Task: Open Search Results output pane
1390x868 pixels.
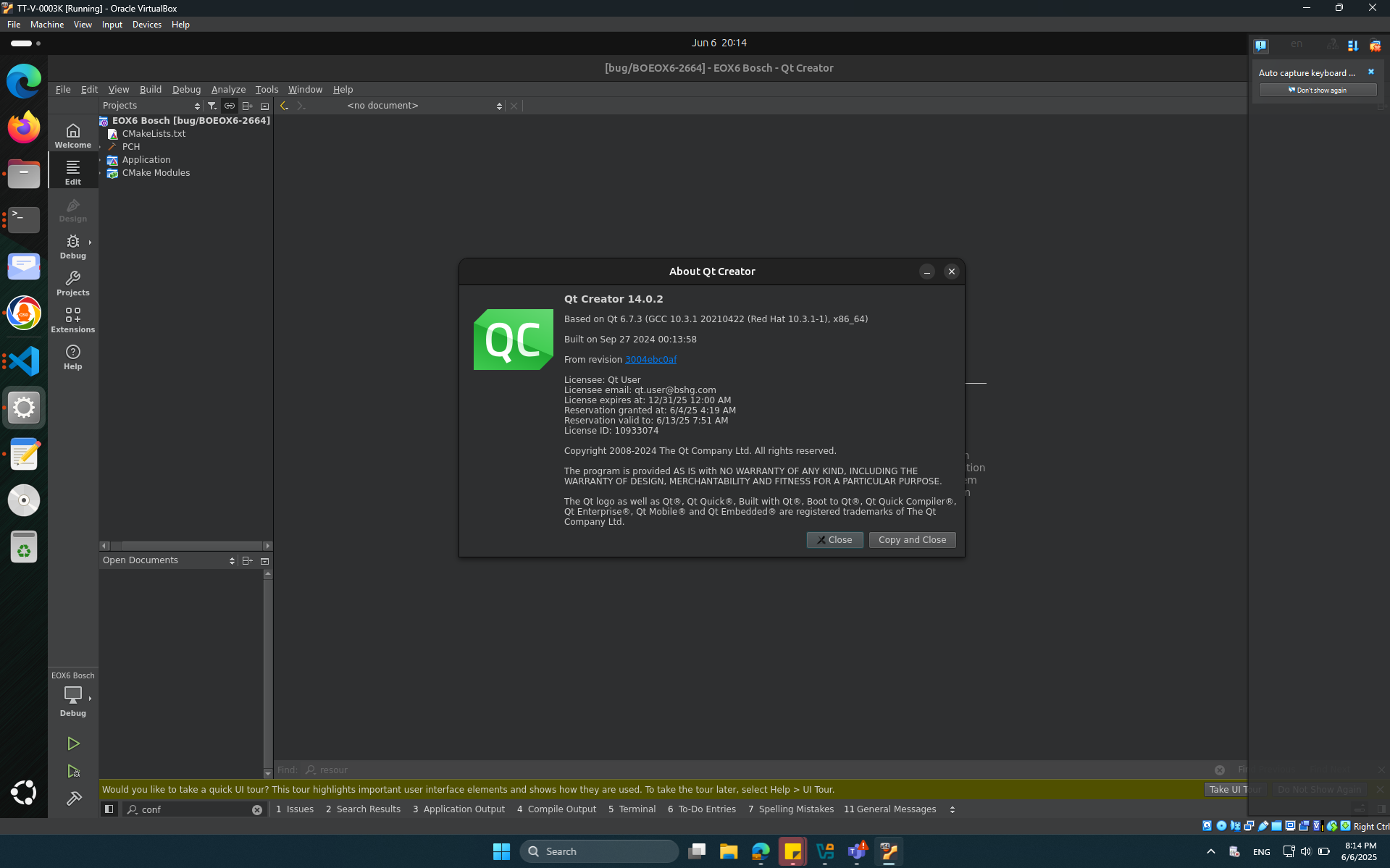Action: point(363,809)
